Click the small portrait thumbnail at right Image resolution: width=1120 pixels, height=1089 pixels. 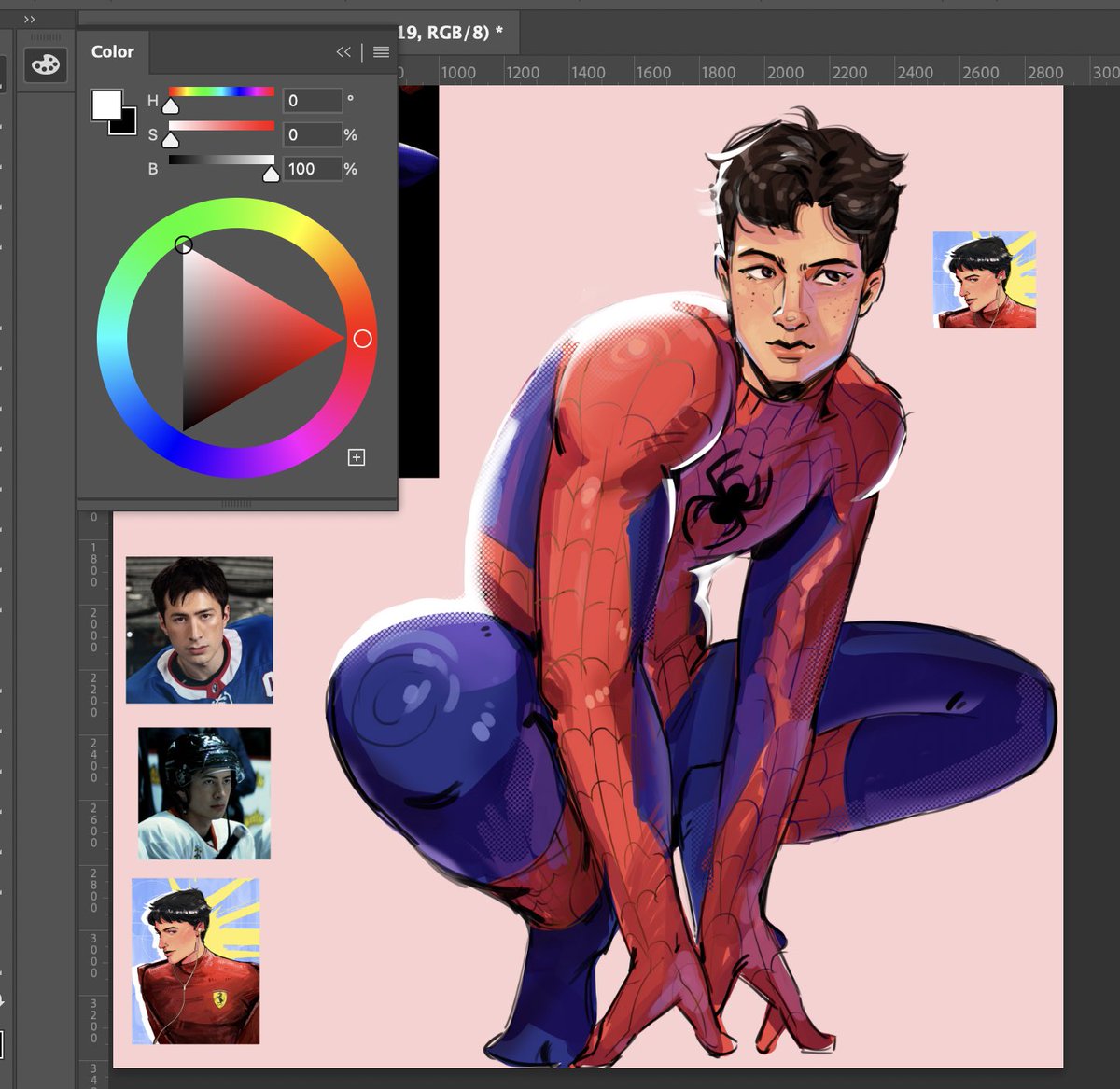[985, 280]
